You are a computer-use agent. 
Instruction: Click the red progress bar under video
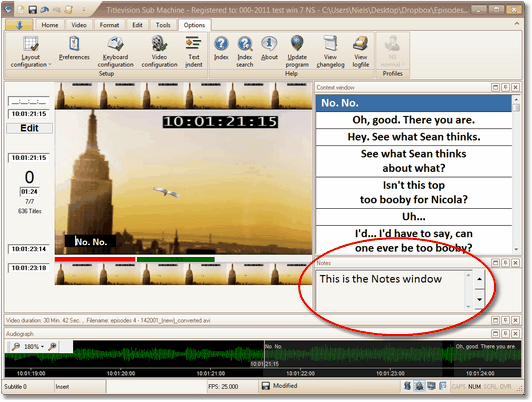(95, 260)
